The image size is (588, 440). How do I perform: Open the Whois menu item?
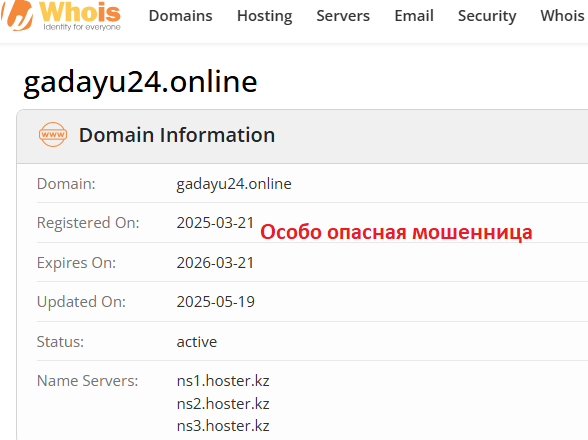[x=562, y=16]
